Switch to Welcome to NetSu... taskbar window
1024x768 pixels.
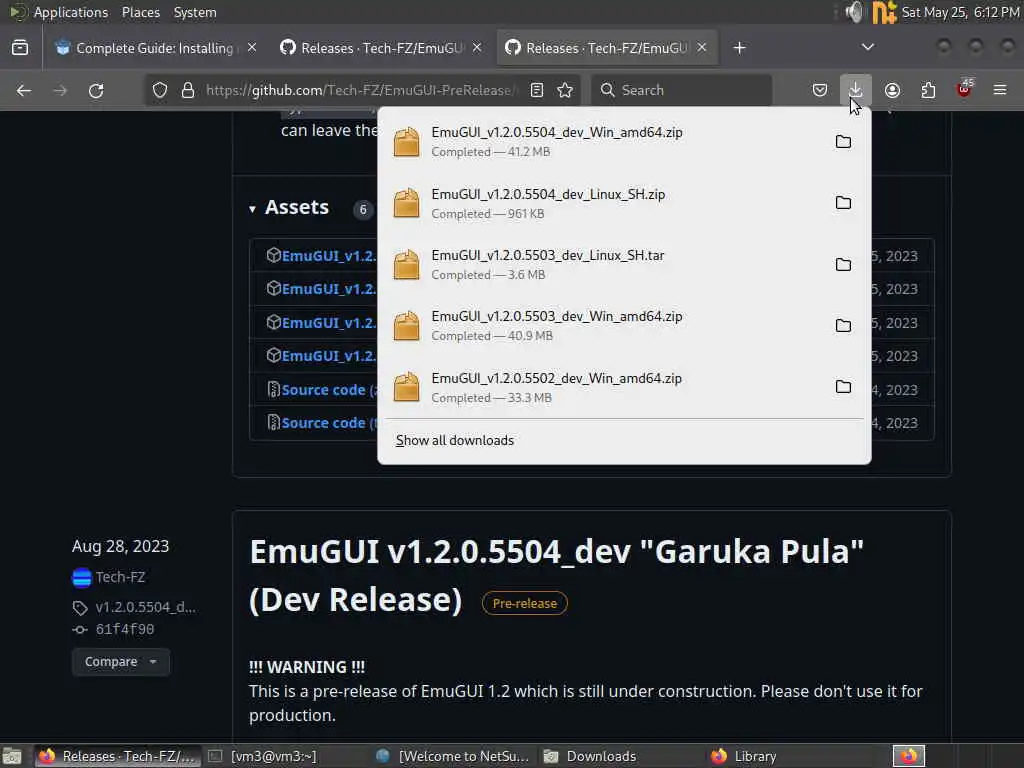pyautogui.click(x=454, y=756)
